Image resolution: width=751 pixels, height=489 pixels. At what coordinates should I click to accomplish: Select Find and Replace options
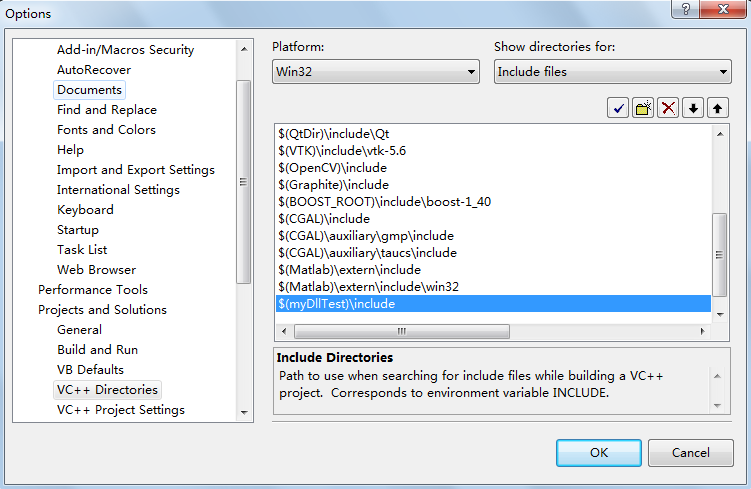(x=107, y=110)
